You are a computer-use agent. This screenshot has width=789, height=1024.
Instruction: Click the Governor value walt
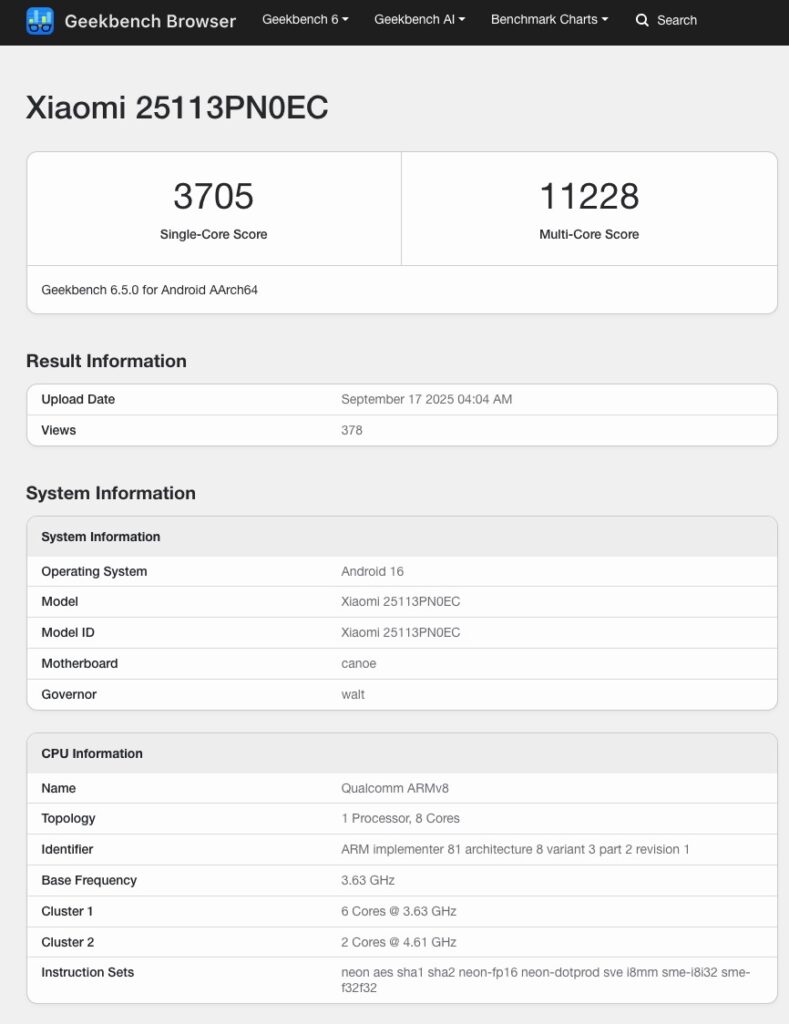tap(353, 694)
